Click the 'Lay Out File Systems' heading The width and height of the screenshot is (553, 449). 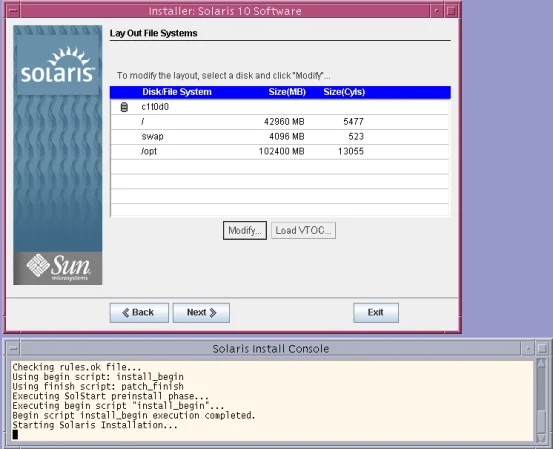153,33
